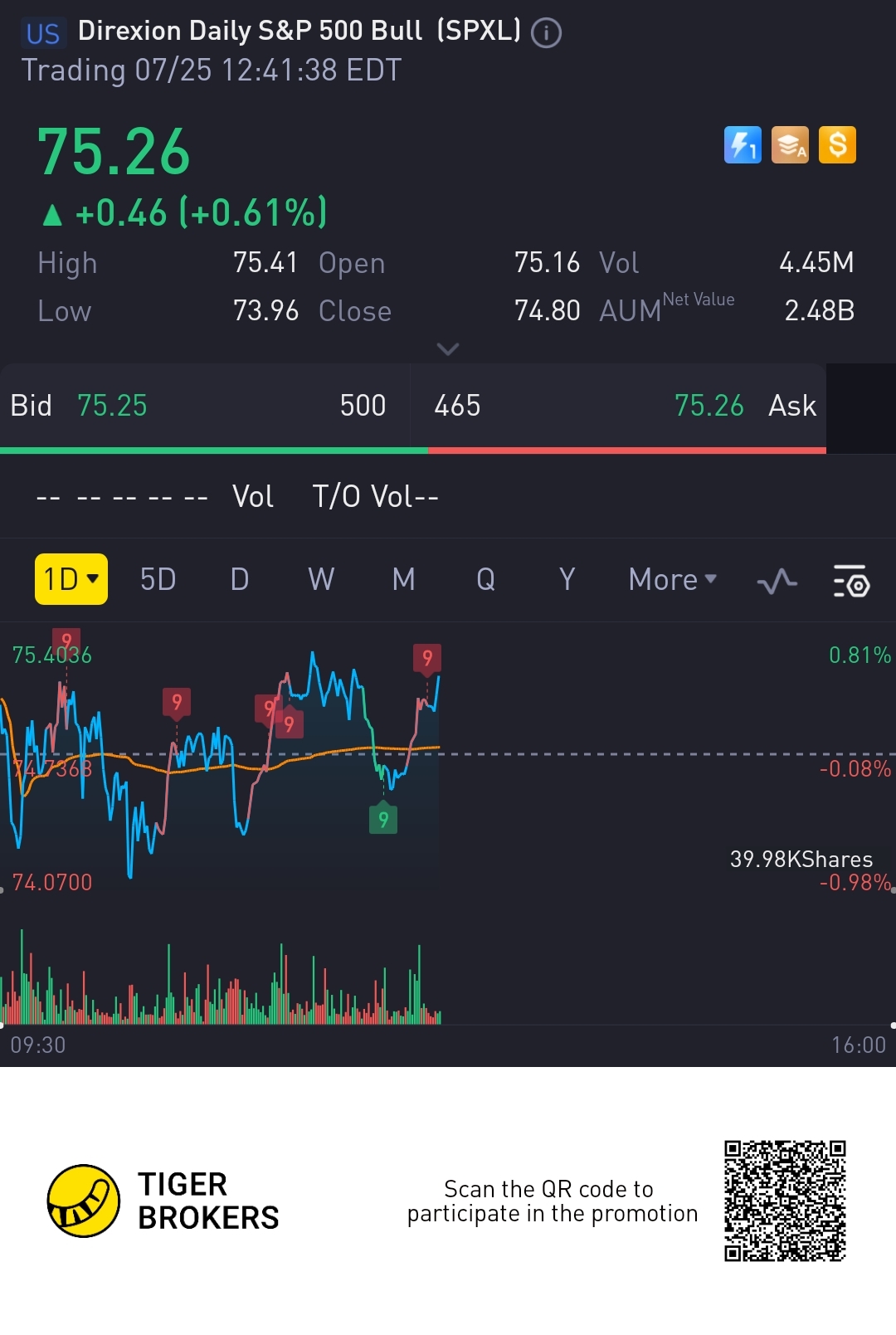Tap the yellow dollar sign icon

(x=837, y=145)
